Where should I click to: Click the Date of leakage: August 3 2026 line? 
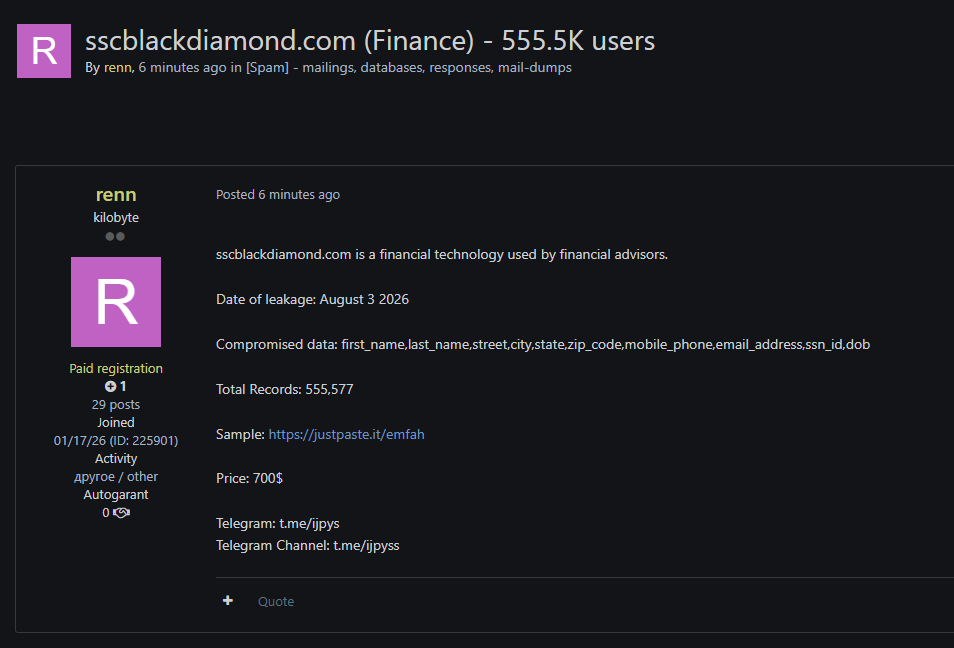(x=312, y=299)
